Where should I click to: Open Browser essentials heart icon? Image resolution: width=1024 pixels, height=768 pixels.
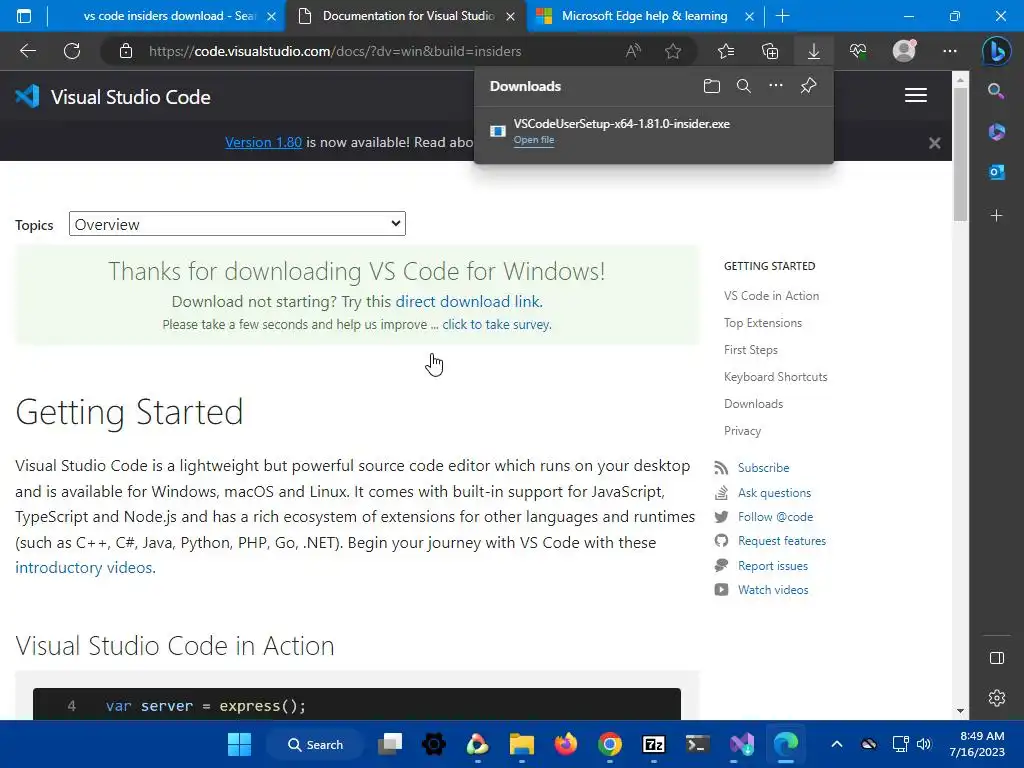(858, 51)
